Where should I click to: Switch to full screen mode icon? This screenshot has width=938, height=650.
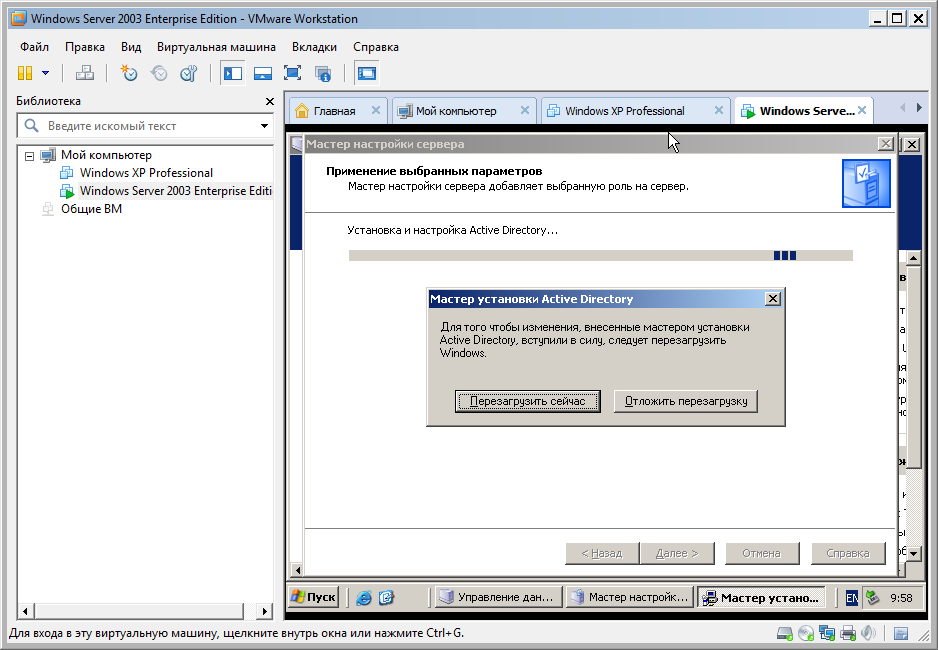(293, 73)
